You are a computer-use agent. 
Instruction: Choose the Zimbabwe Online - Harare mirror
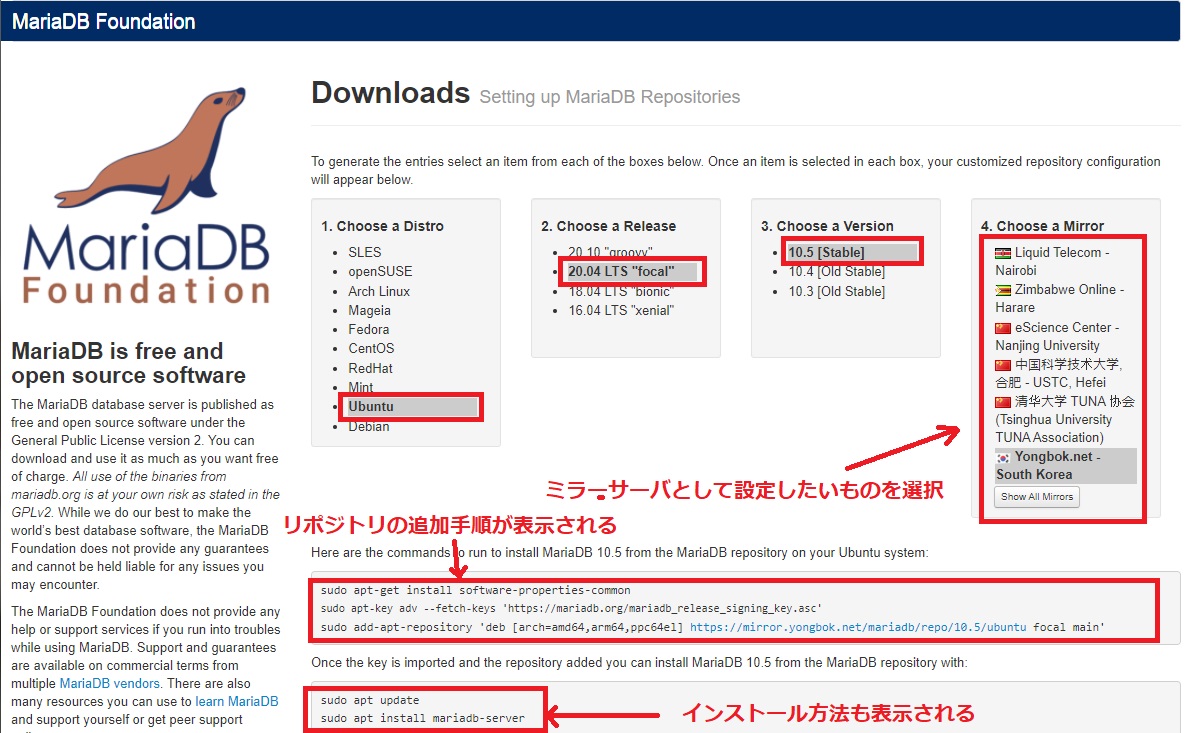[x=1060, y=298]
